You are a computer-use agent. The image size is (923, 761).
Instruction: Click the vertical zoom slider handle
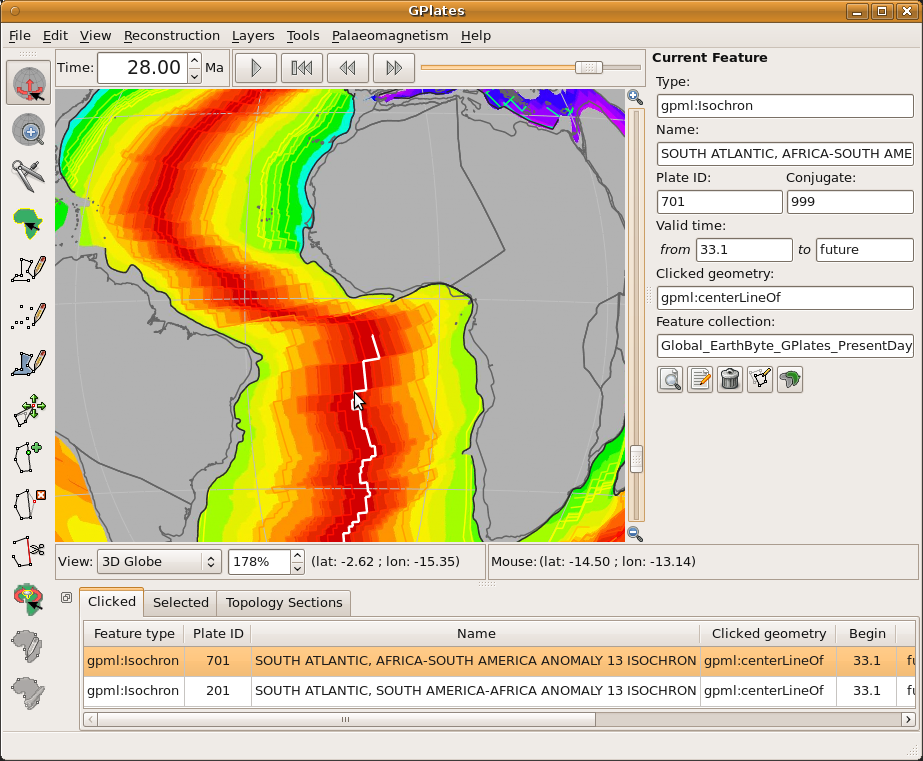coord(636,459)
